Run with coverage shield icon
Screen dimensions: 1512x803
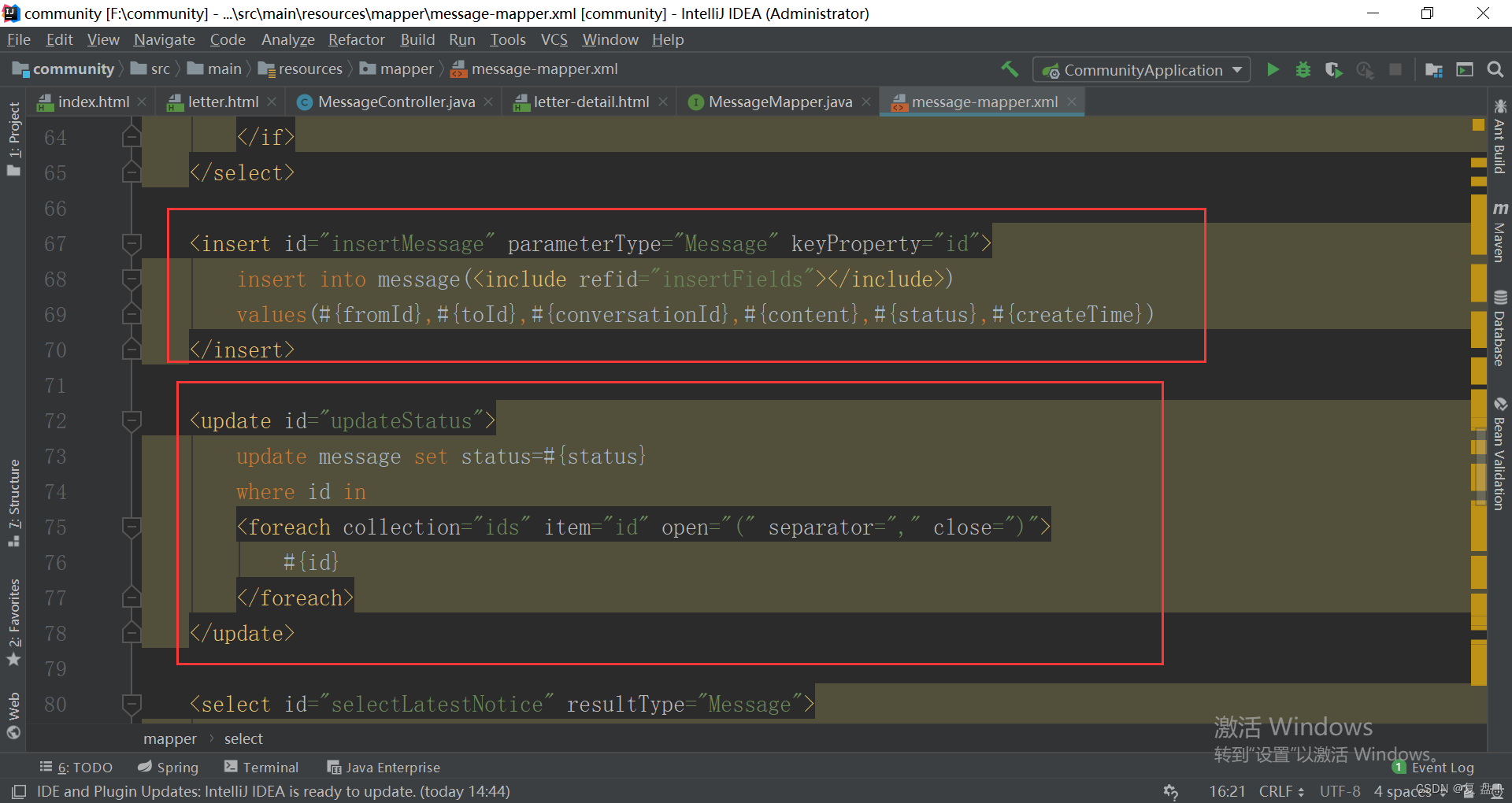[1333, 69]
